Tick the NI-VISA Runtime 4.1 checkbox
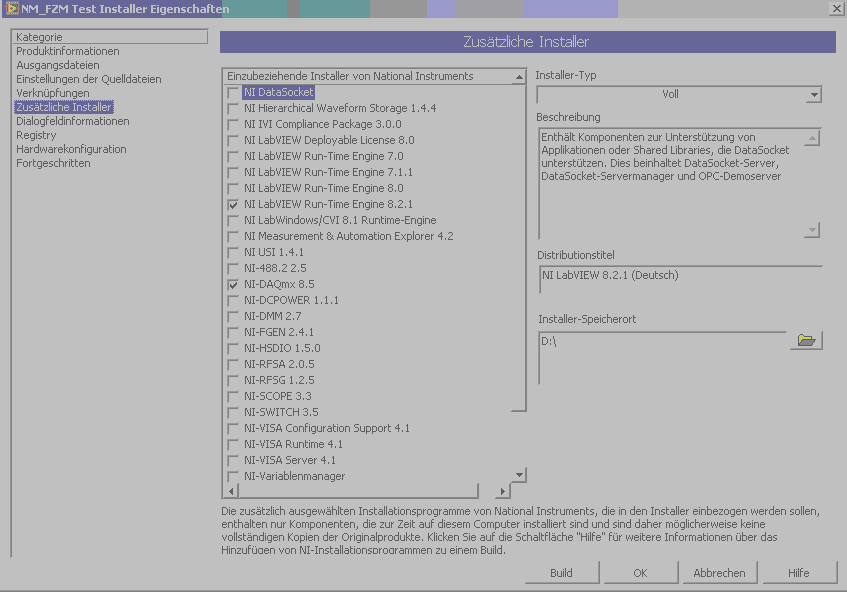The image size is (847, 592). [233, 445]
